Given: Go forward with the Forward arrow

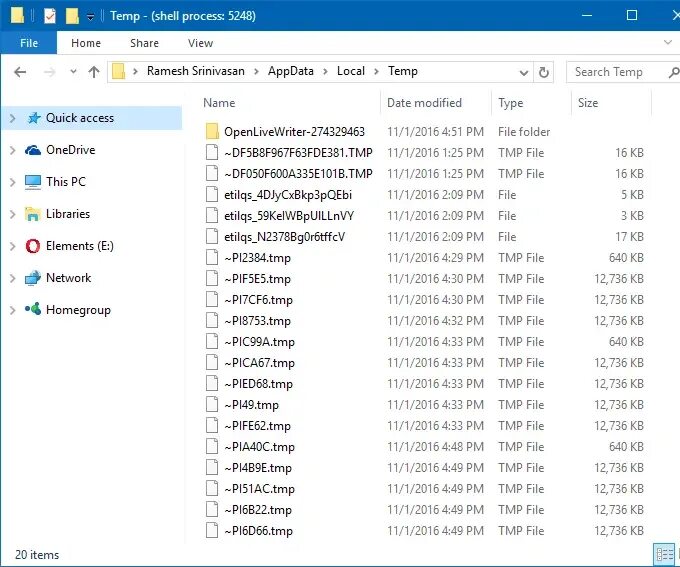Looking at the screenshot, I should 50,72.
